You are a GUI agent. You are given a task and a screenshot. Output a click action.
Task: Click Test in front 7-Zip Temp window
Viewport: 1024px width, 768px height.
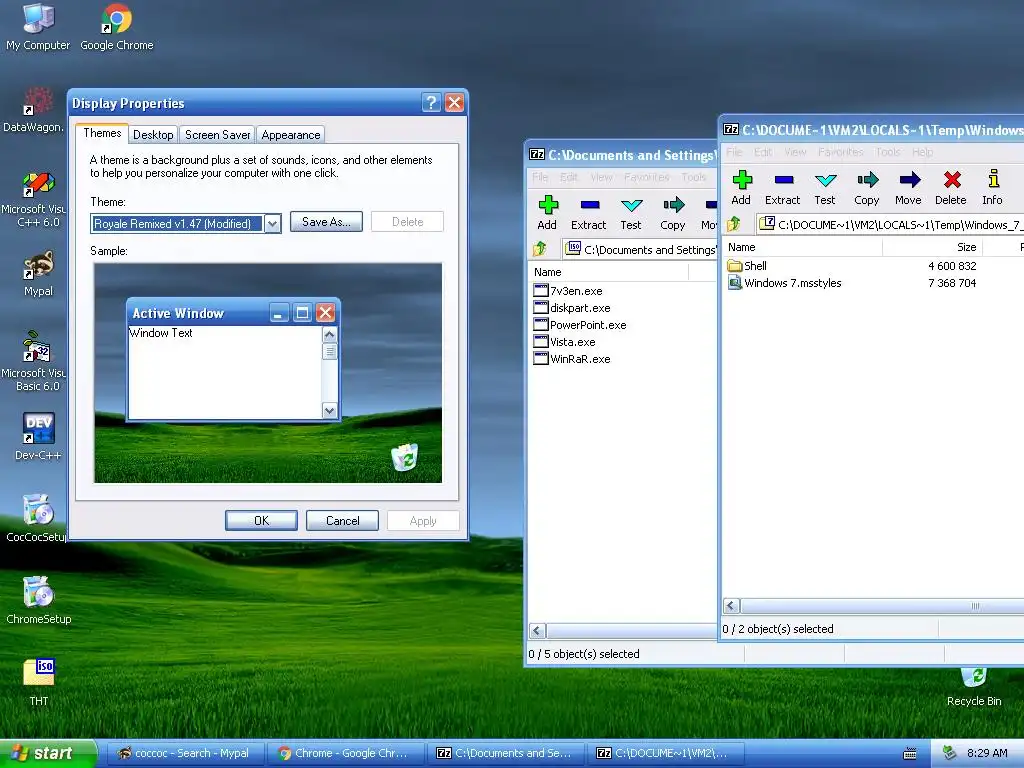[x=825, y=188]
